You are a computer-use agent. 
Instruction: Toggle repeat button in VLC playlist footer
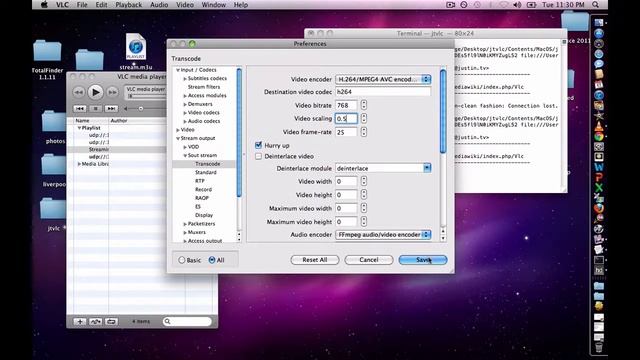(x=111, y=322)
